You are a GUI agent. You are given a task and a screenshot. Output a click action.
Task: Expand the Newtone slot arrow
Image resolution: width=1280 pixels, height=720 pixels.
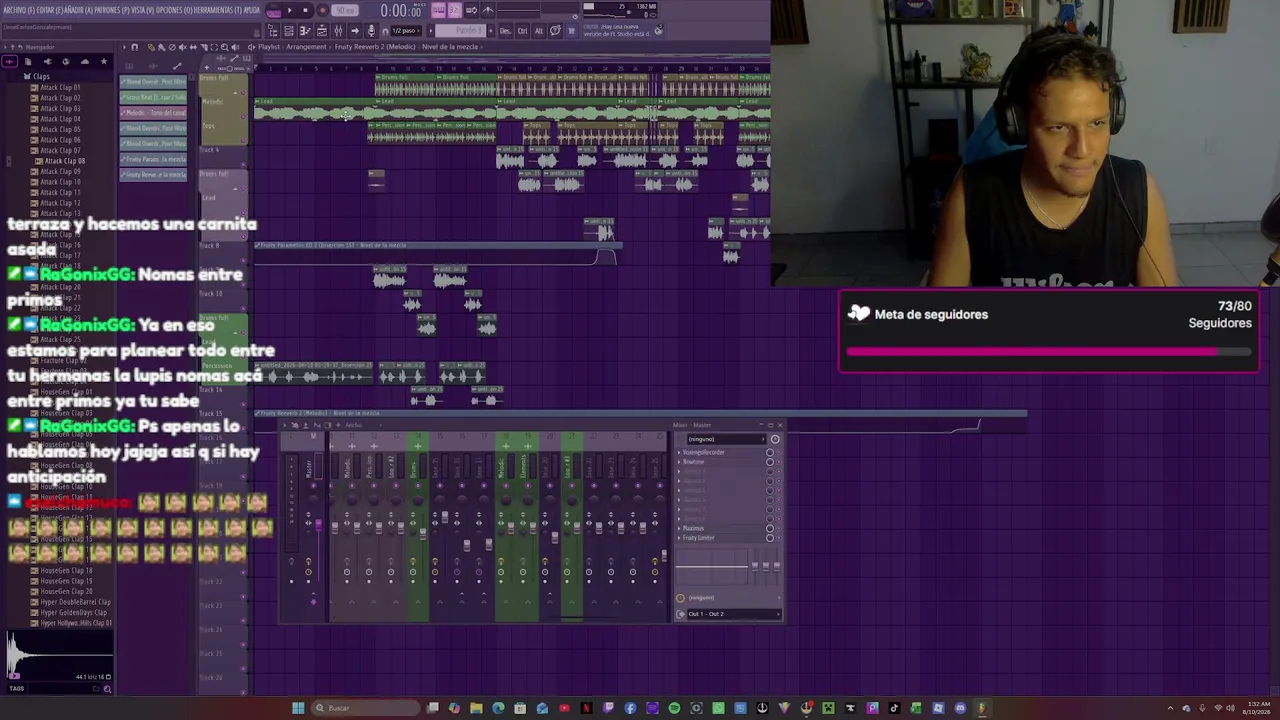coord(680,462)
